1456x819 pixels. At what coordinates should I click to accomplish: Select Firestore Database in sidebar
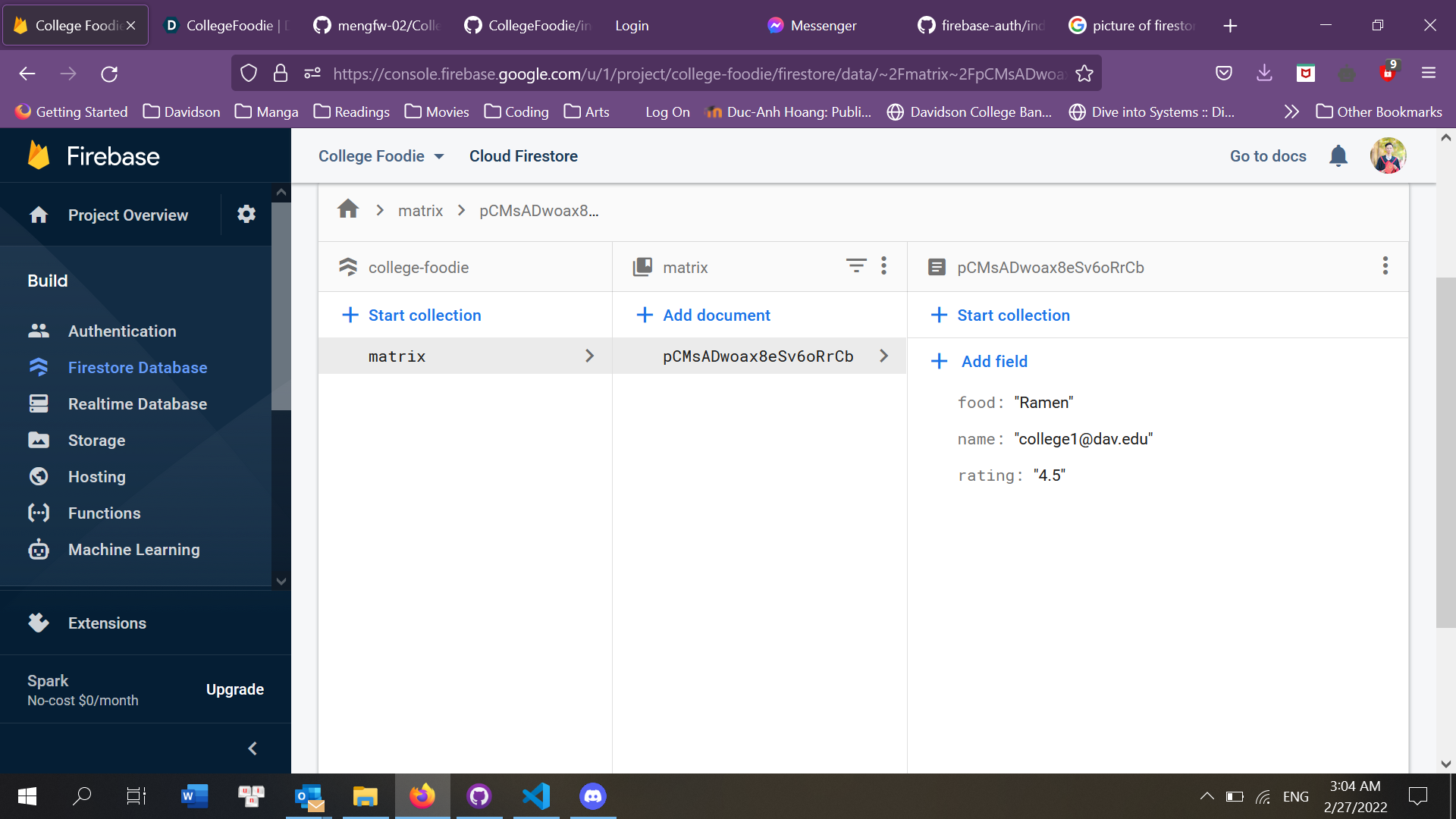pos(137,368)
